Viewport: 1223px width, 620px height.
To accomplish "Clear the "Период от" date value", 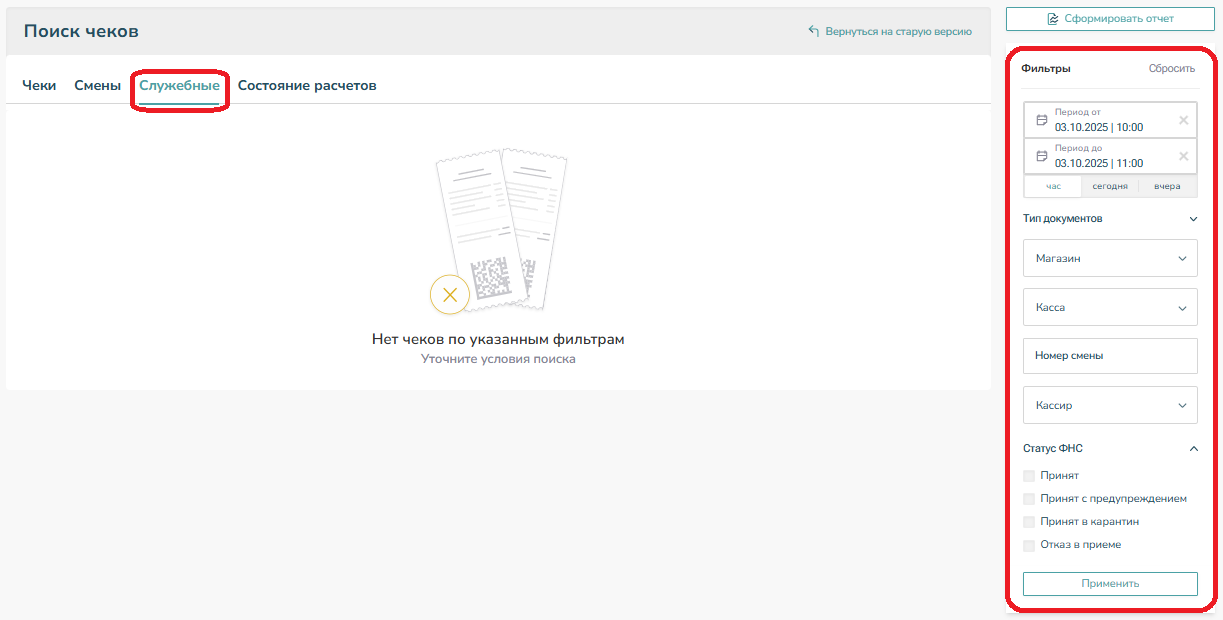I will [x=1183, y=120].
